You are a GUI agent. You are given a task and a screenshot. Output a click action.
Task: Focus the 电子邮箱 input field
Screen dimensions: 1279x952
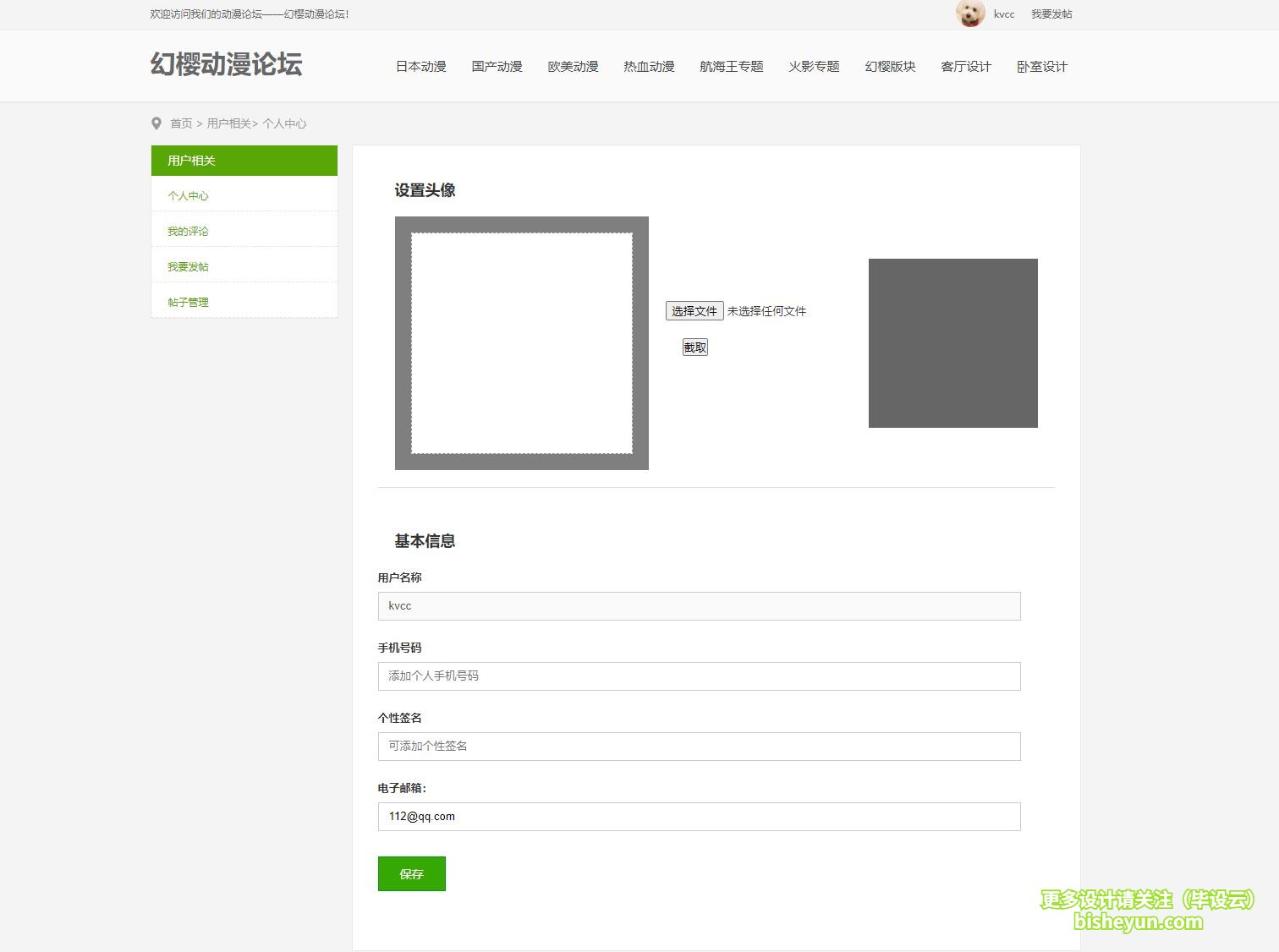click(700, 817)
